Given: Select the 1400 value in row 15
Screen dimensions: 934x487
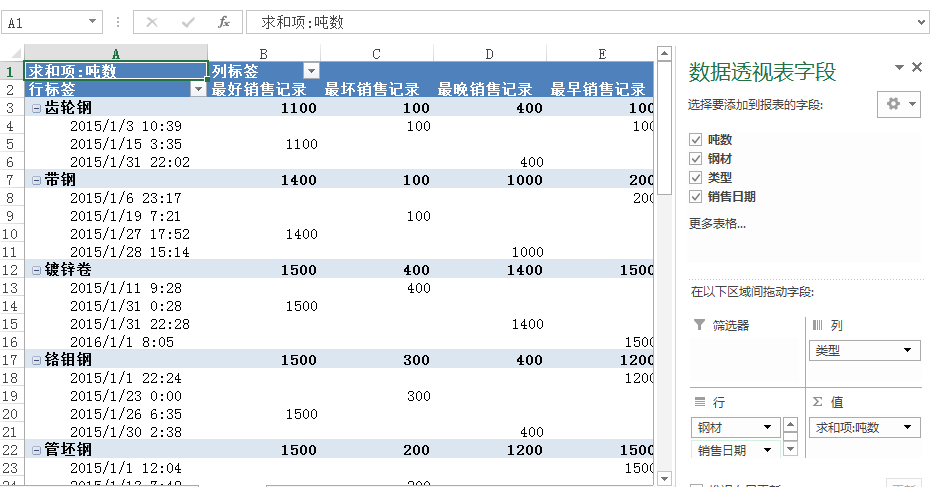Looking at the screenshot, I should tap(528, 324).
